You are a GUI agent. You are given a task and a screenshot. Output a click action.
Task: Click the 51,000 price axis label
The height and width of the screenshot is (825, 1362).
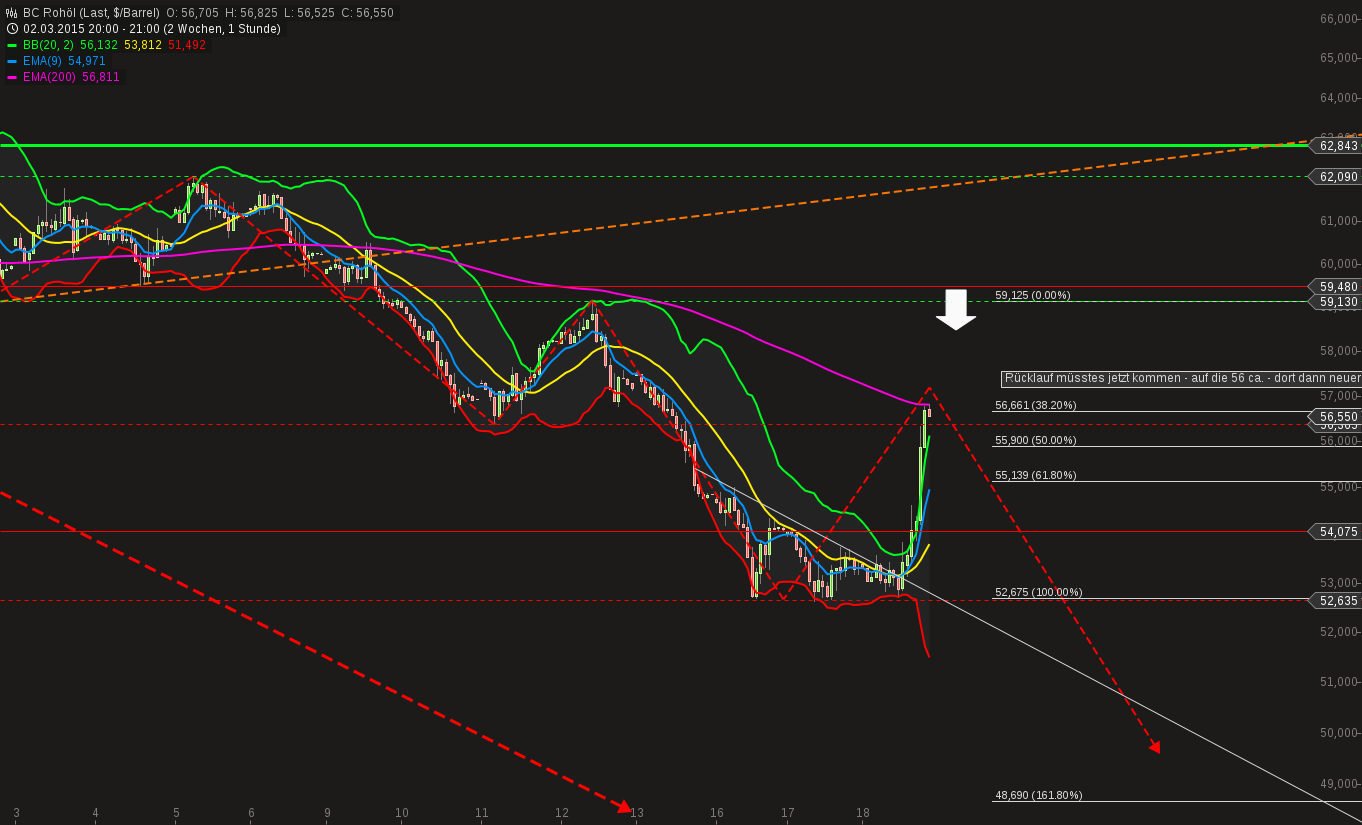point(1339,682)
